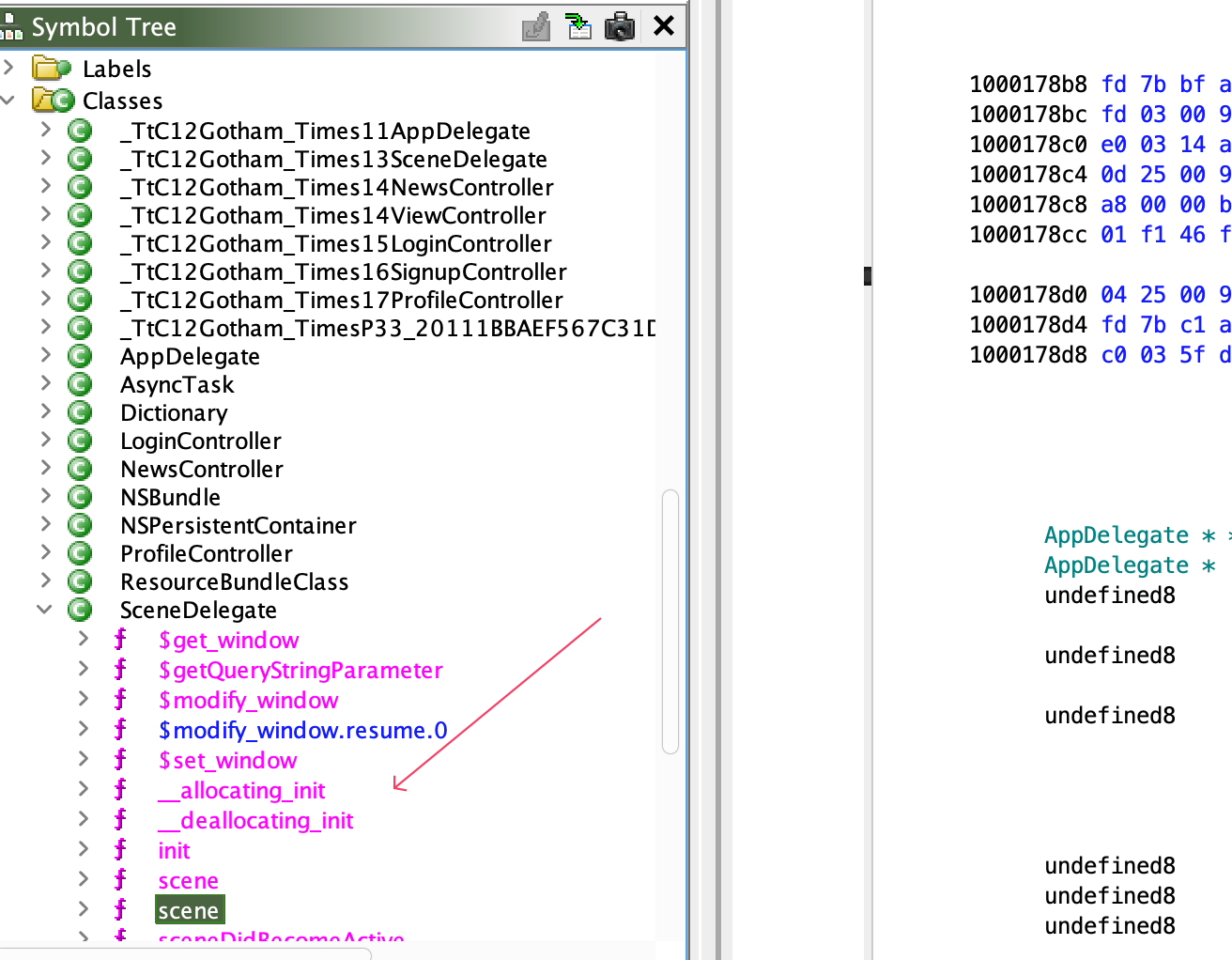Expand the ProfileController class node

click(46, 552)
